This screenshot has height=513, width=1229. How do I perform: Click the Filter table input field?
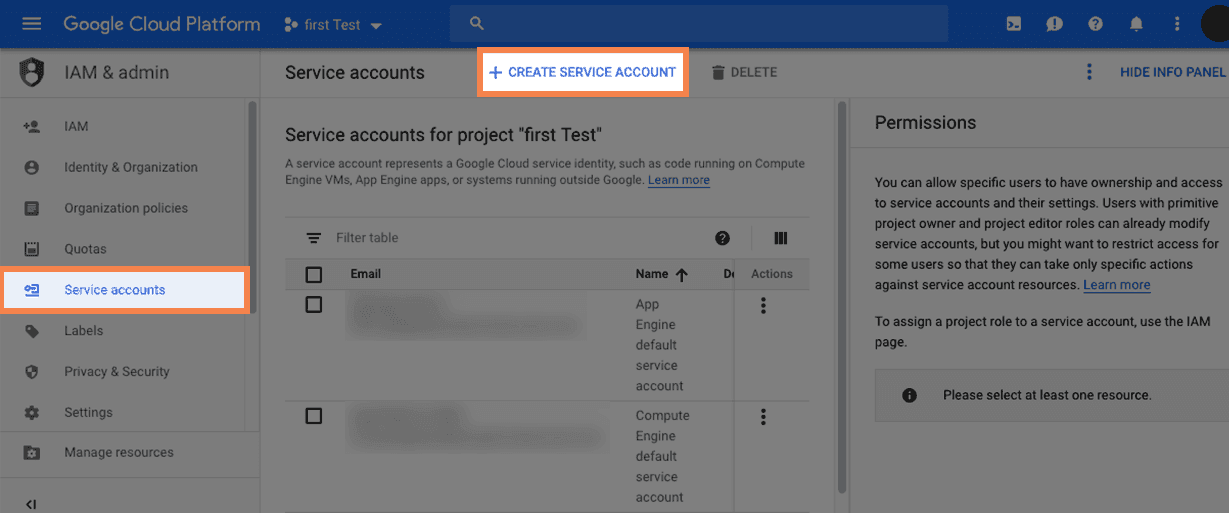click(x=500, y=238)
